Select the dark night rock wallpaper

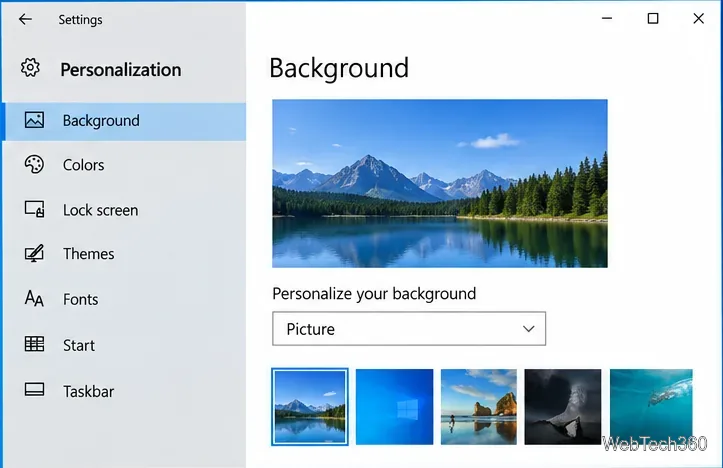tap(563, 407)
